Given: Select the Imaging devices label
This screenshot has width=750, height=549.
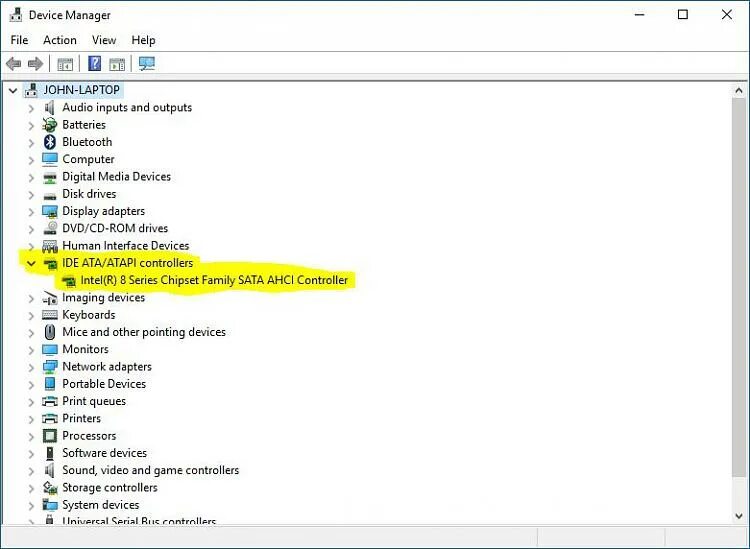Looking at the screenshot, I should (x=103, y=297).
